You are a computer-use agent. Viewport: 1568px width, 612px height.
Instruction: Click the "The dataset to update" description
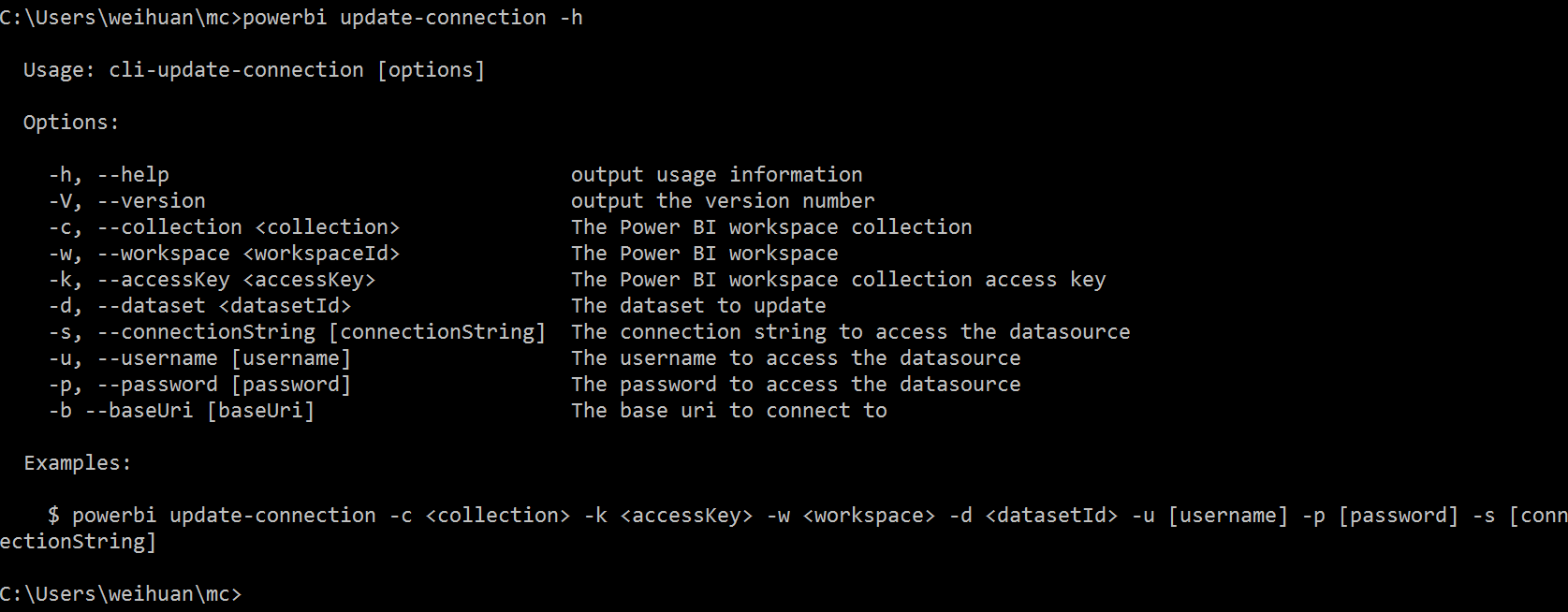(x=698, y=306)
